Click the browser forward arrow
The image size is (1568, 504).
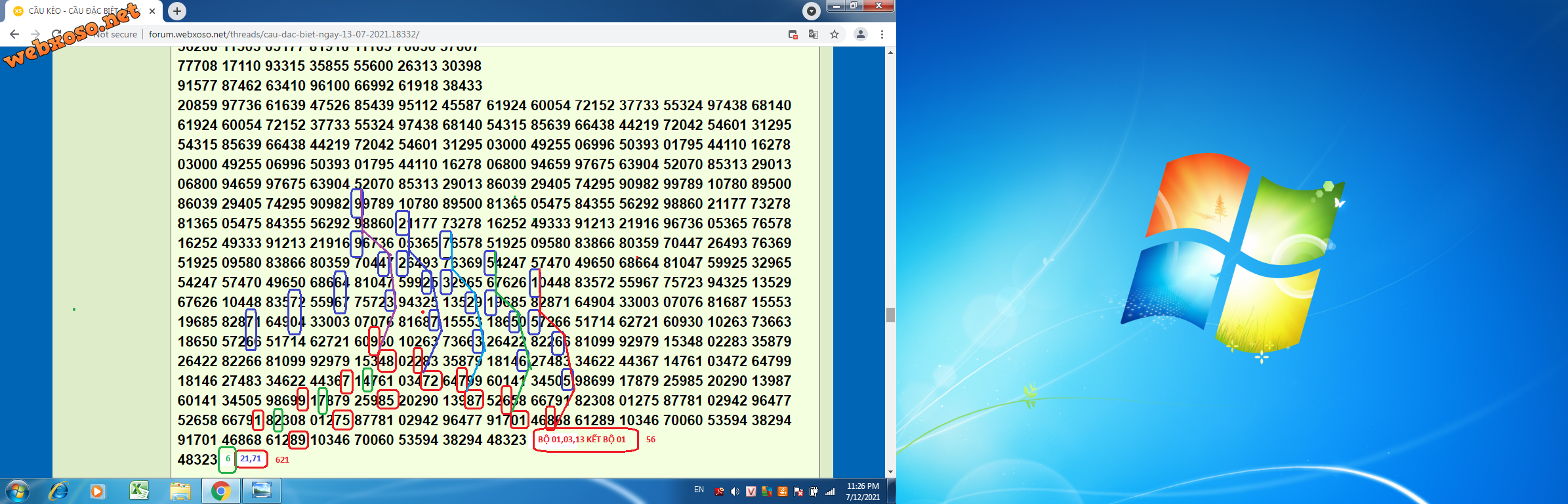coord(35,34)
